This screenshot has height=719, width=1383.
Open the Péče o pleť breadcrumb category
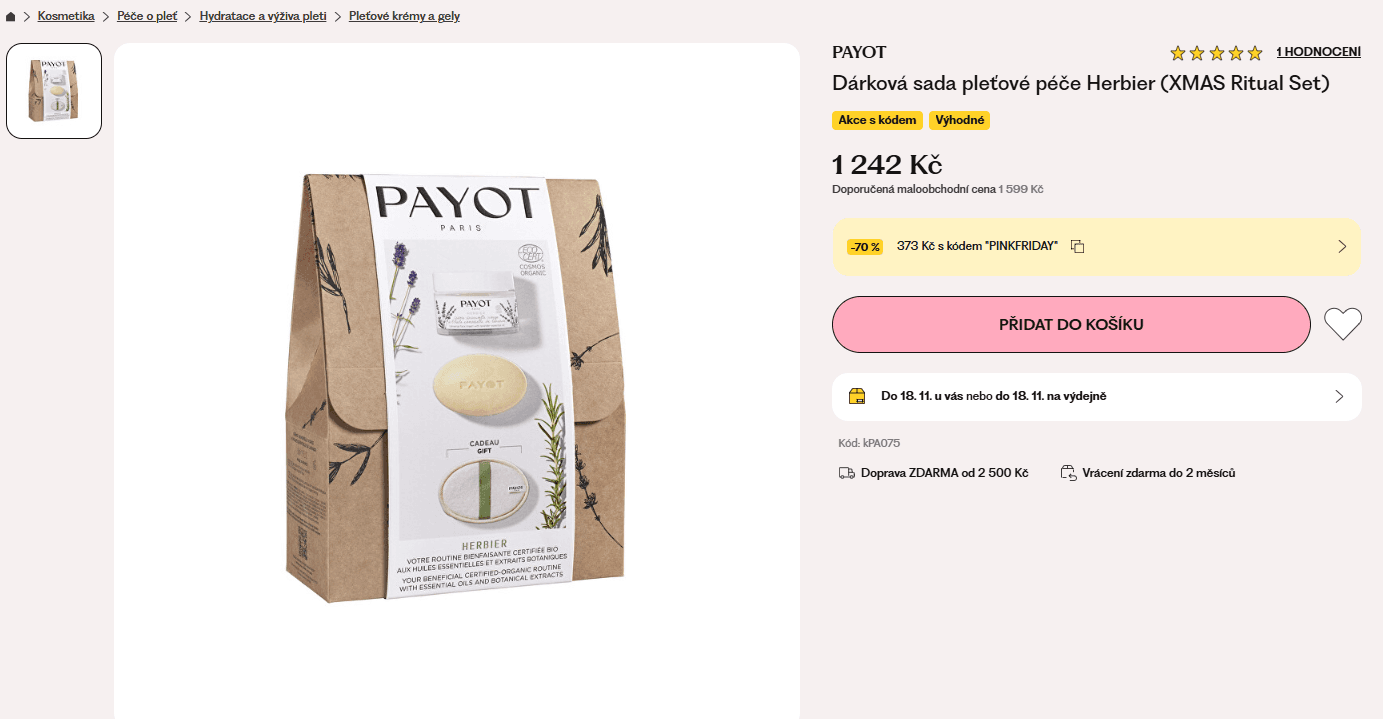click(x=146, y=16)
